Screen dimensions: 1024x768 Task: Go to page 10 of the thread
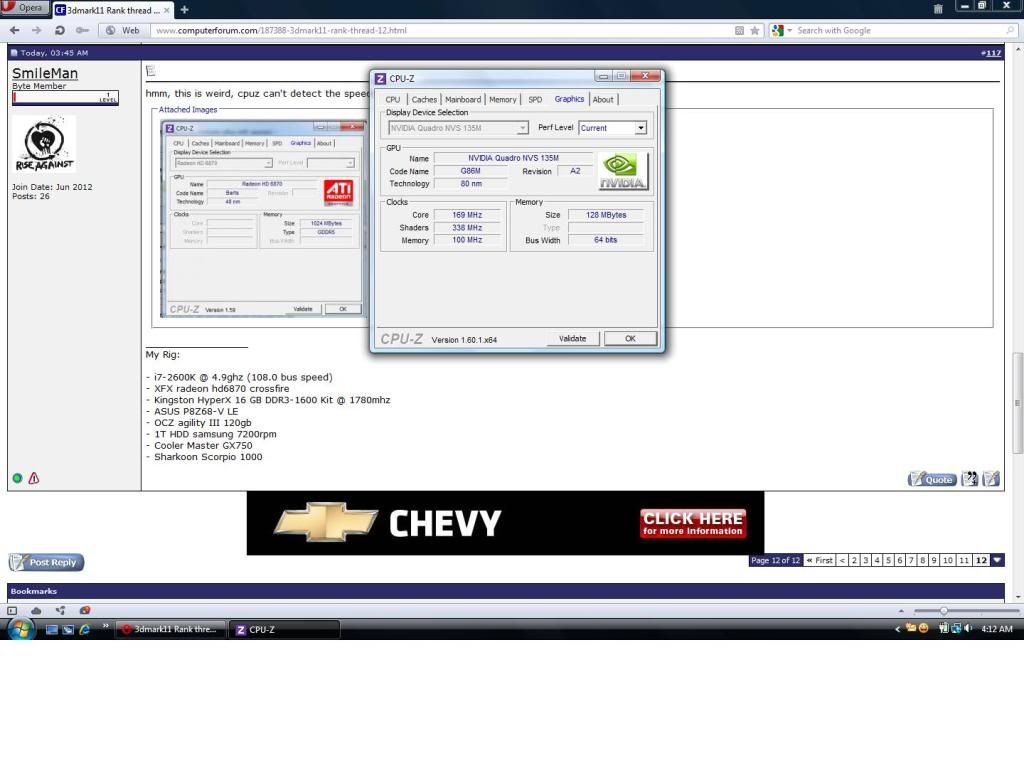coord(948,560)
